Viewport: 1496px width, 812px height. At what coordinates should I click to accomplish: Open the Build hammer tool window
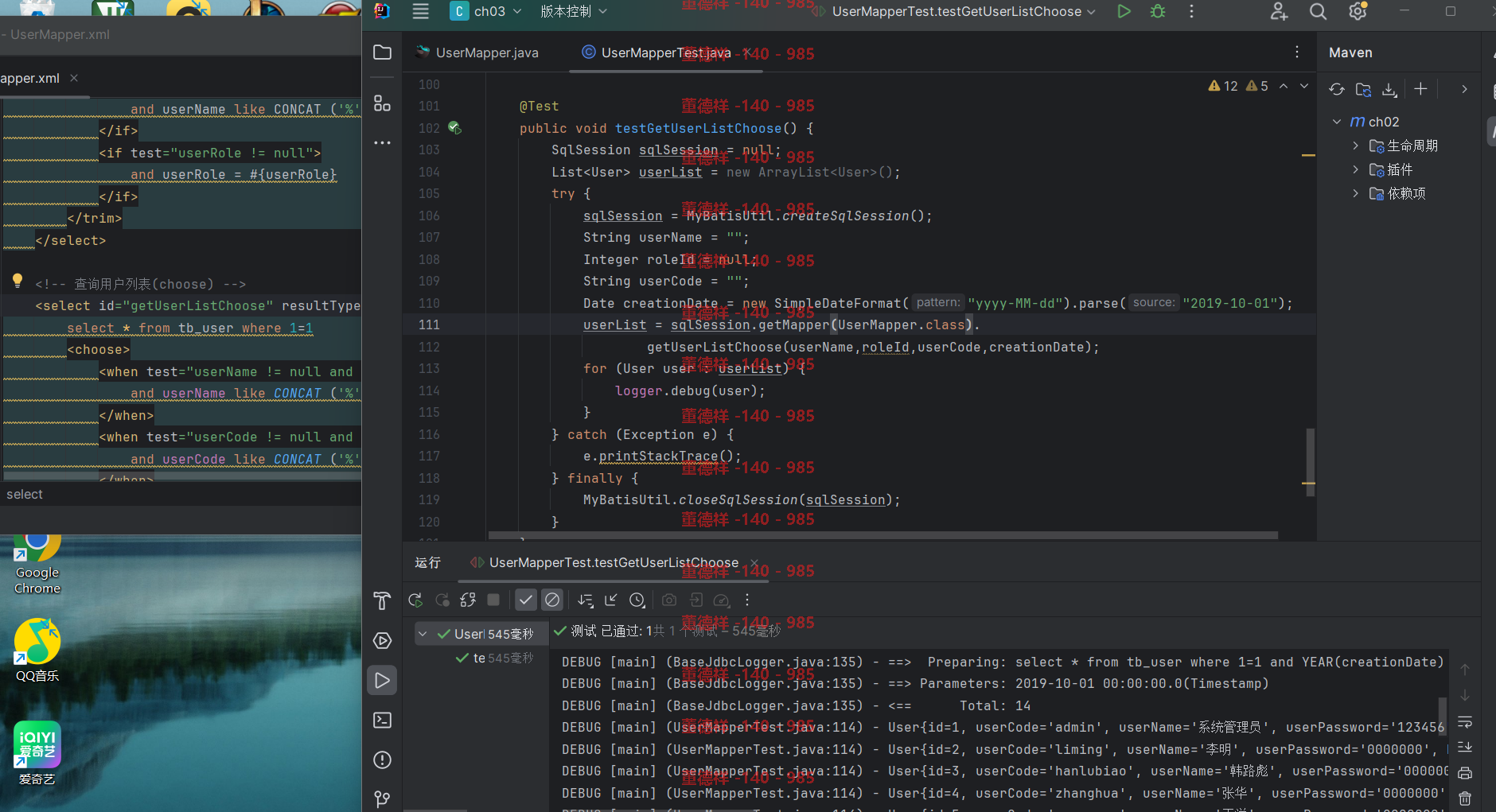pos(383,601)
